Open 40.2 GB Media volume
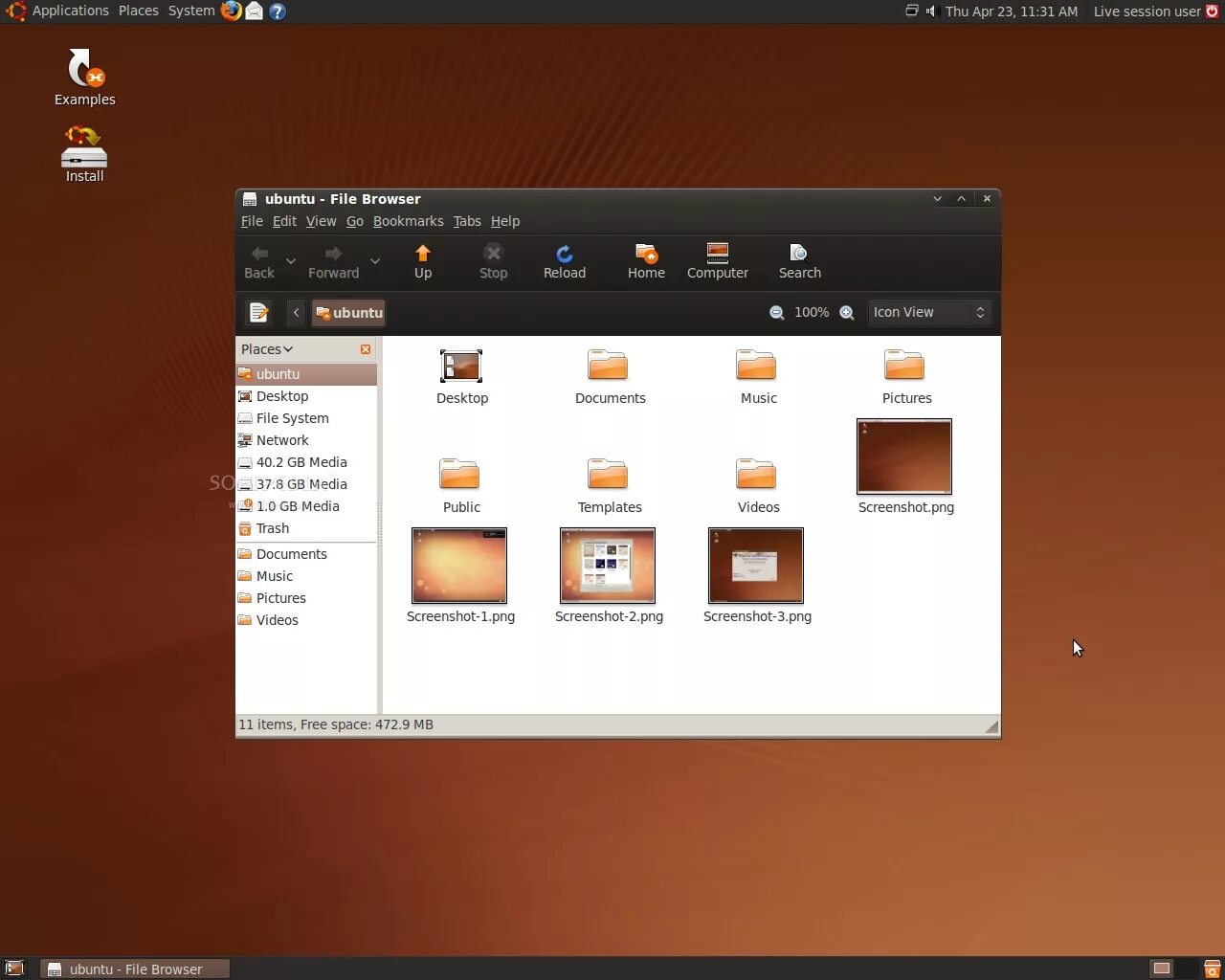 pos(306,462)
